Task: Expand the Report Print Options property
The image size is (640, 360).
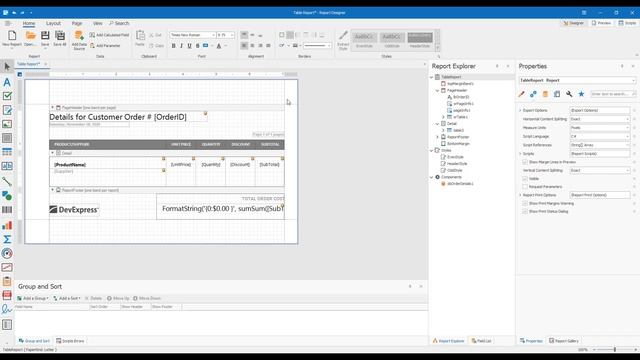Action: click(520, 195)
